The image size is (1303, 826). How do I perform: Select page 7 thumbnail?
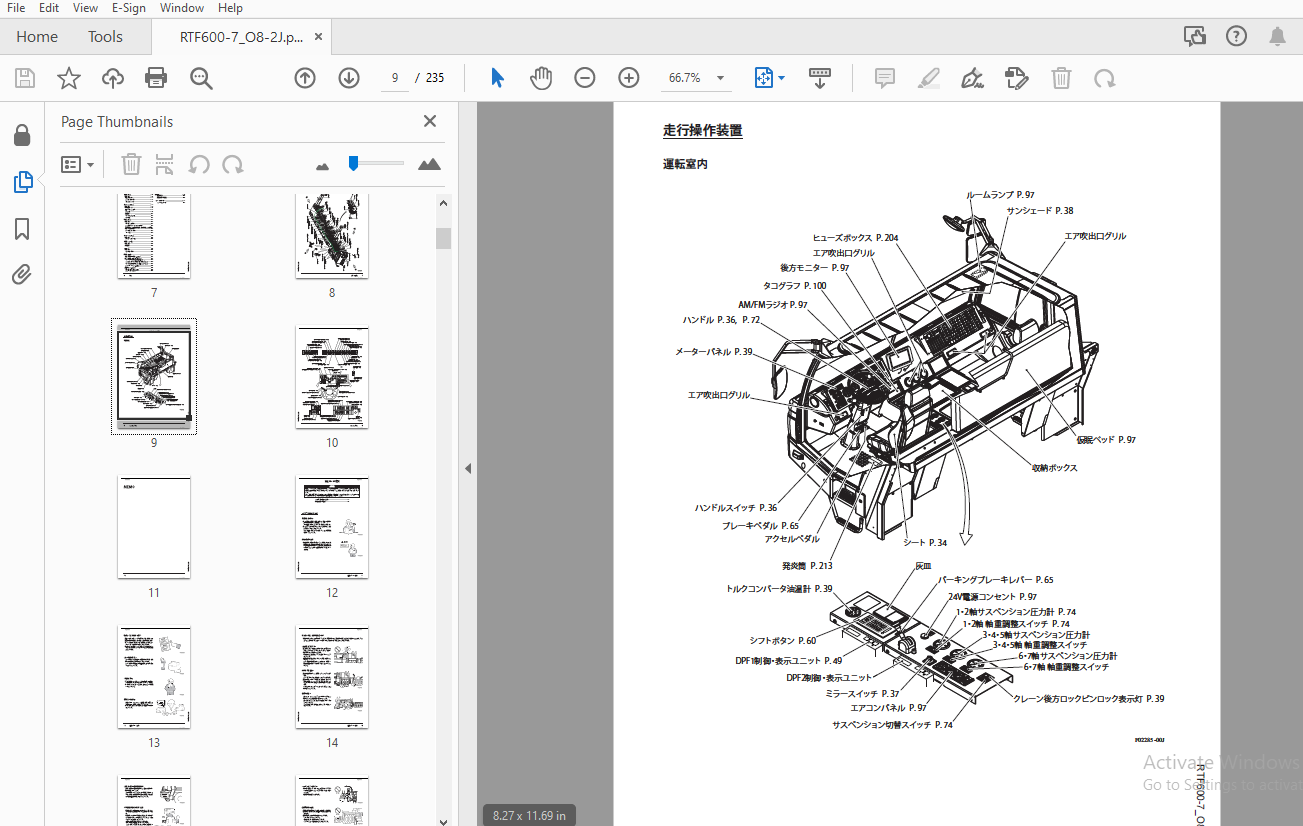point(154,236)
